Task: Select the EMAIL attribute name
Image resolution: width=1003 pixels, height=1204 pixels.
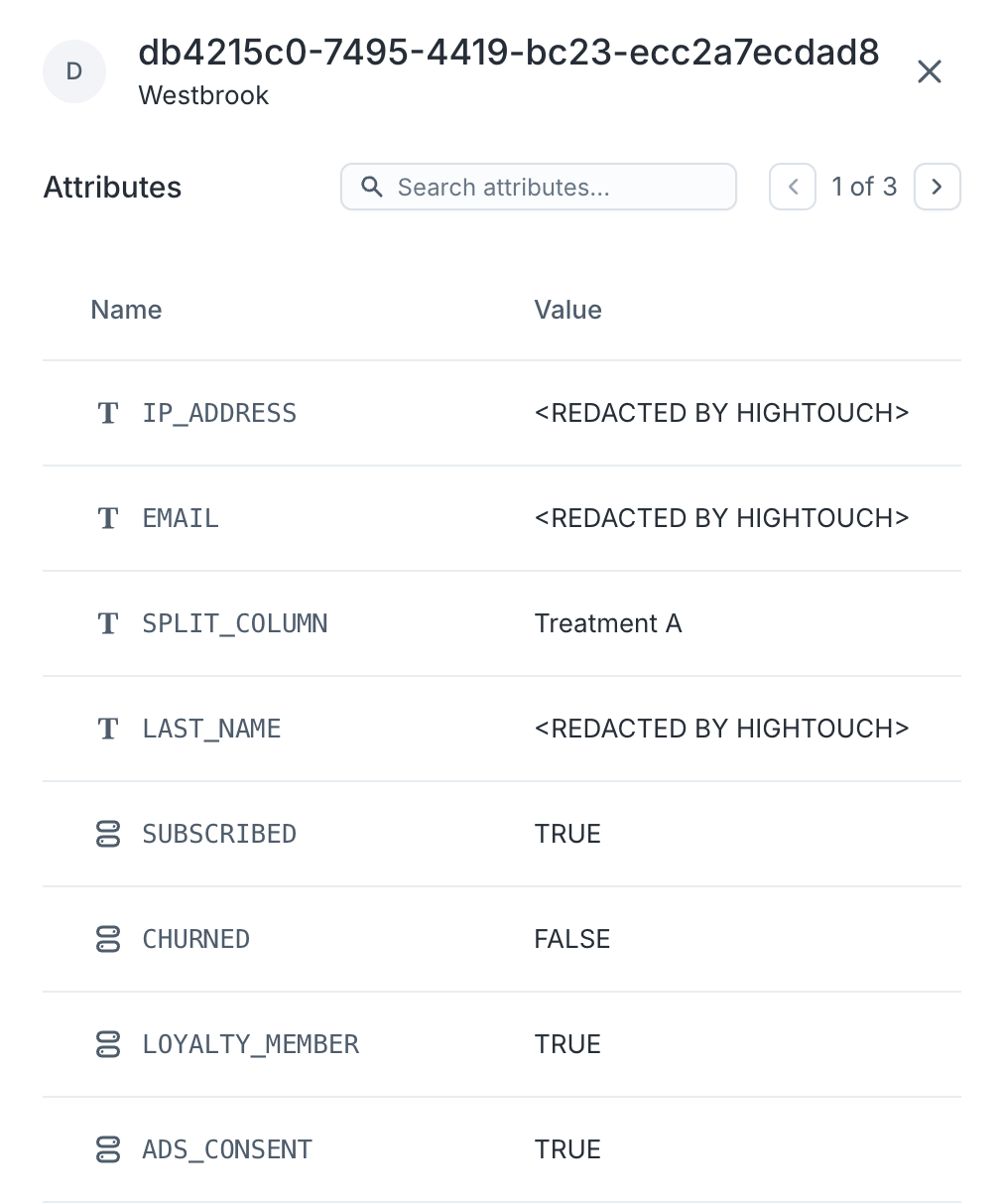Action: coord(181,518)
